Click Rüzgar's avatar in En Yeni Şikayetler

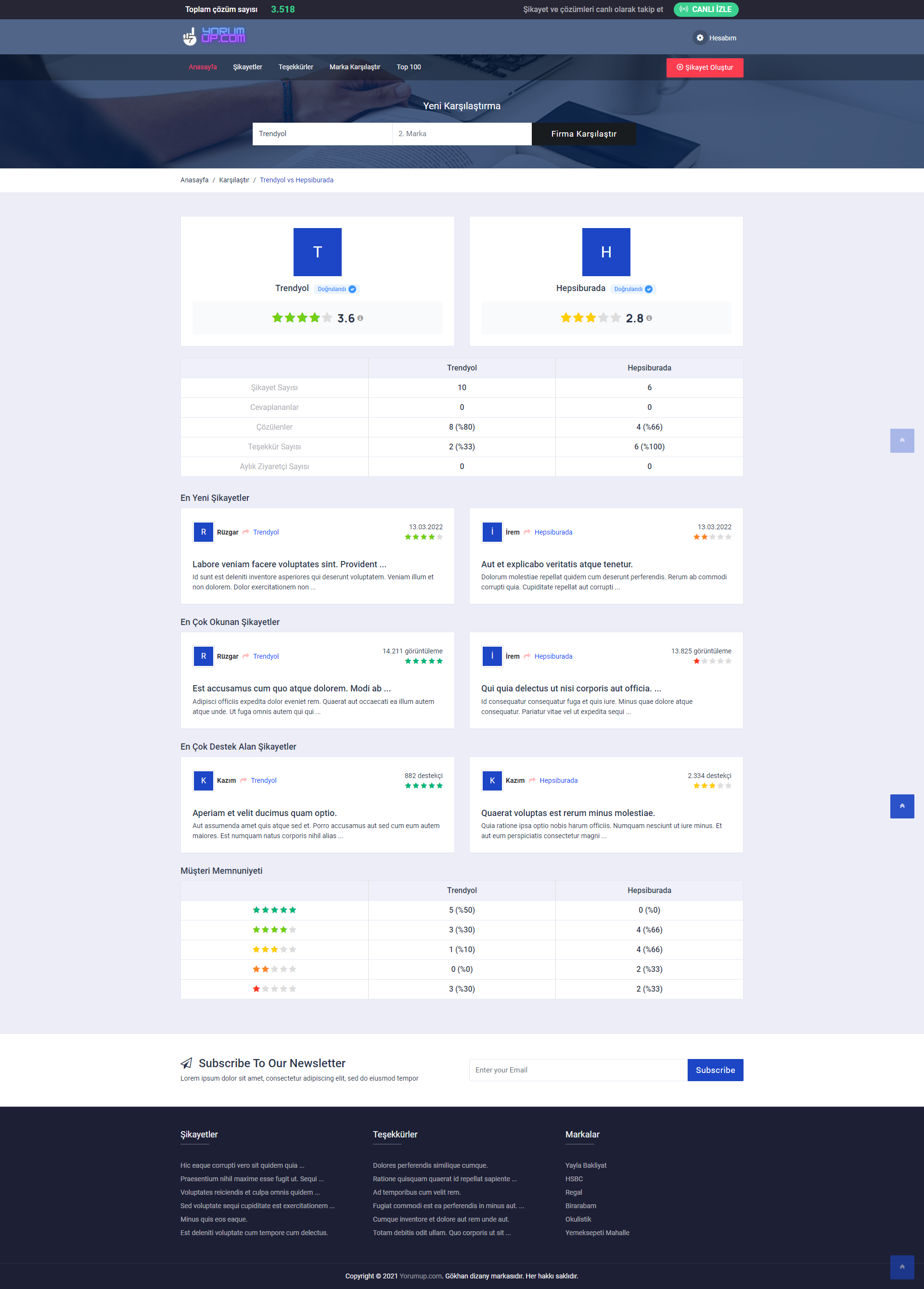pos(204,532)
